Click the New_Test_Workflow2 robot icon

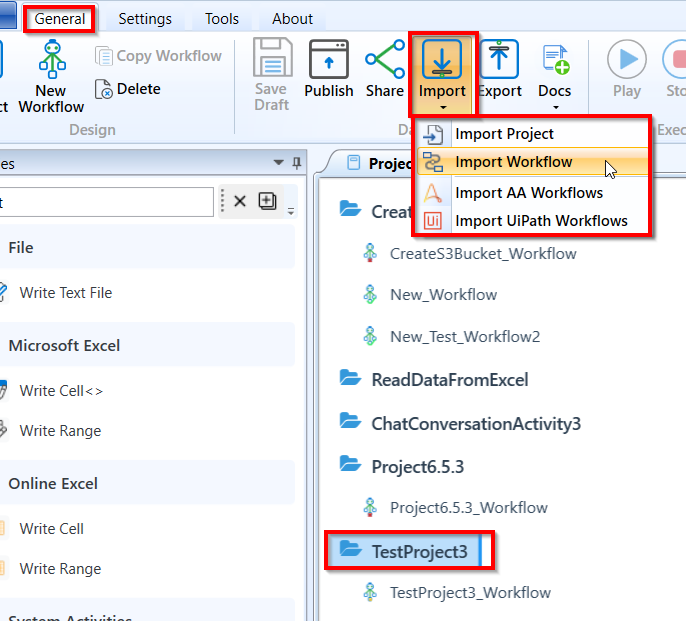(370, 336)
